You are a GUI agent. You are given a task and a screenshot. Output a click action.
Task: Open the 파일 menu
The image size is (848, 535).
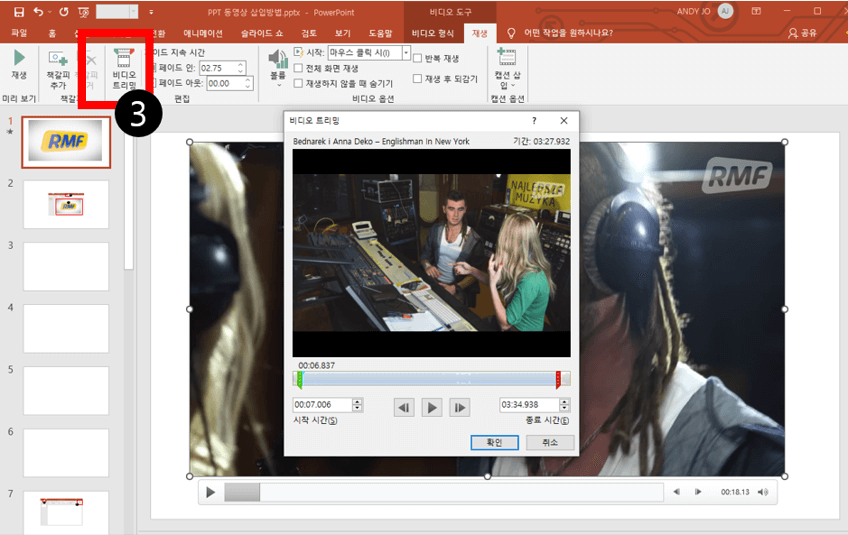pos(19,33)
